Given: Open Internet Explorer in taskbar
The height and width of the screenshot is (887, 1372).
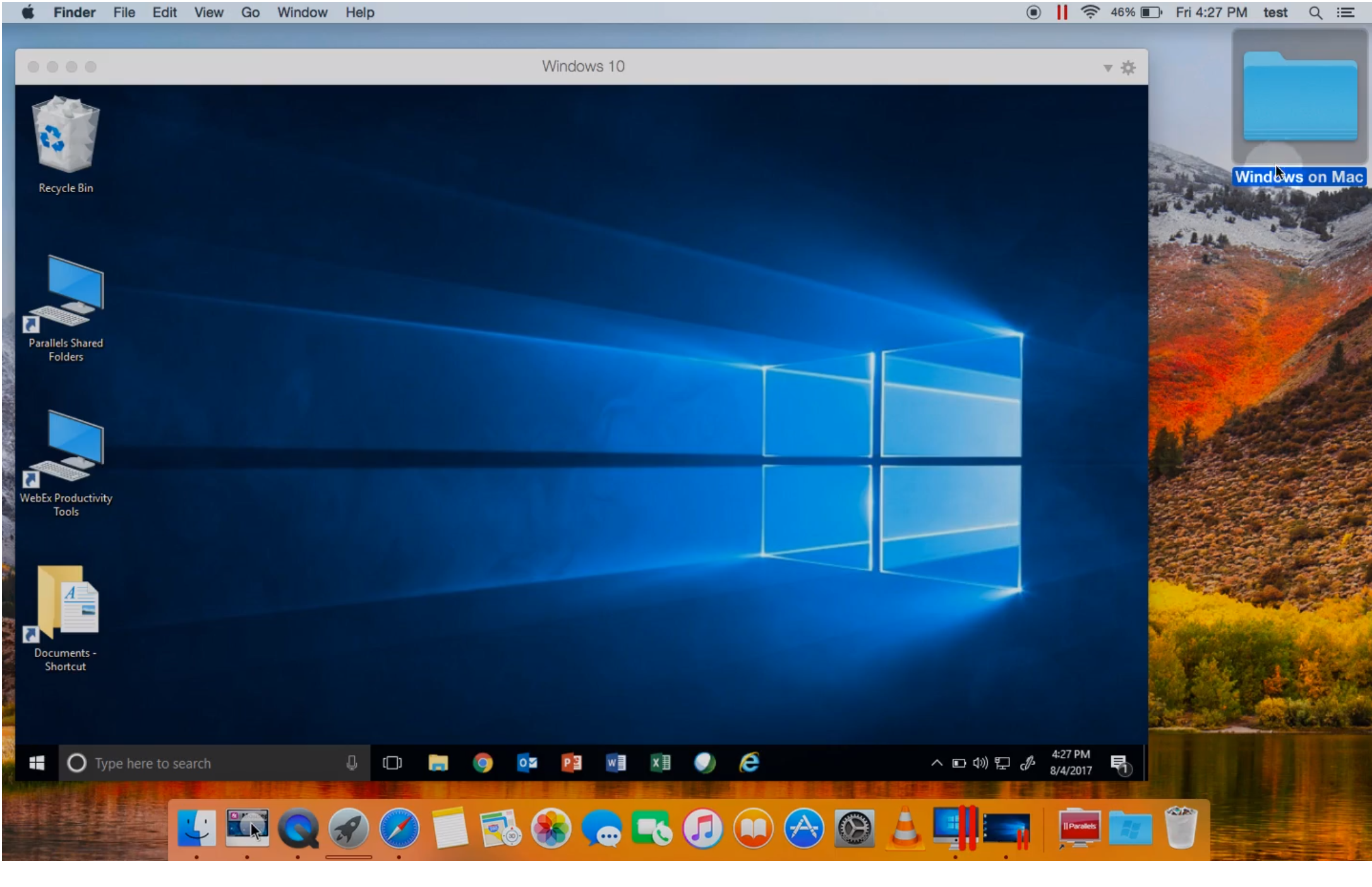Looking at the screenshot, I should click(x=749, y=763).
